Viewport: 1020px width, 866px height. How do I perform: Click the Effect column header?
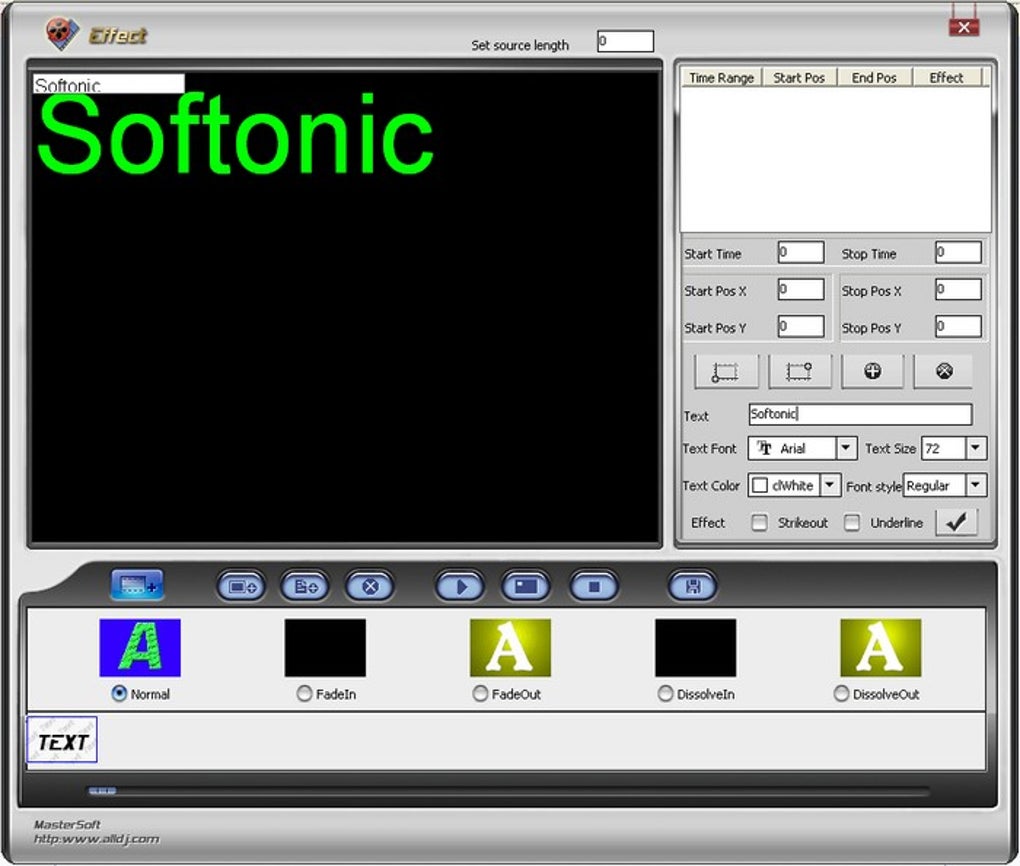pyautogui.click(x=946, y=77)
